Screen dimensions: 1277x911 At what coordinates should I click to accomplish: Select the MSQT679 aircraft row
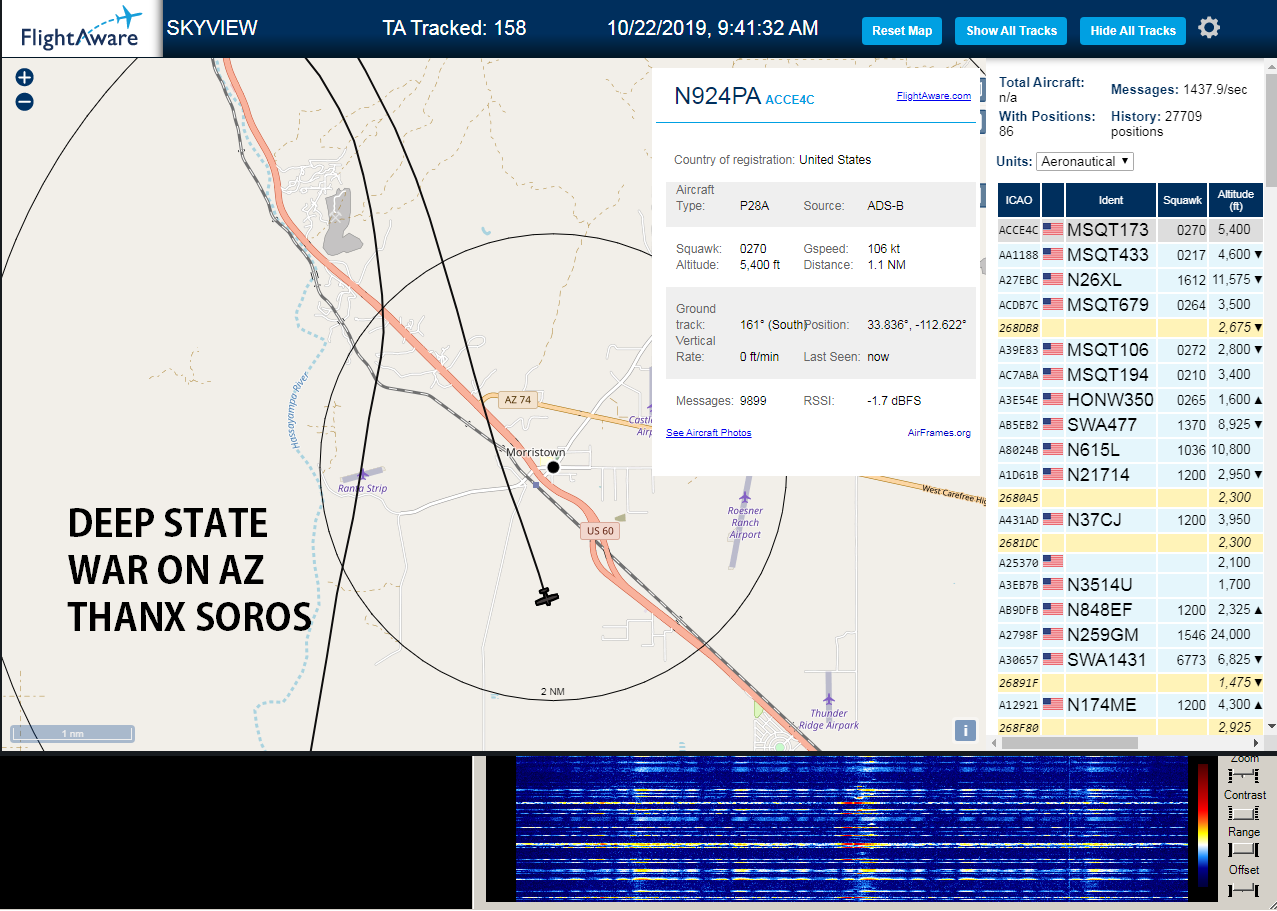[x=1131, y=305]
